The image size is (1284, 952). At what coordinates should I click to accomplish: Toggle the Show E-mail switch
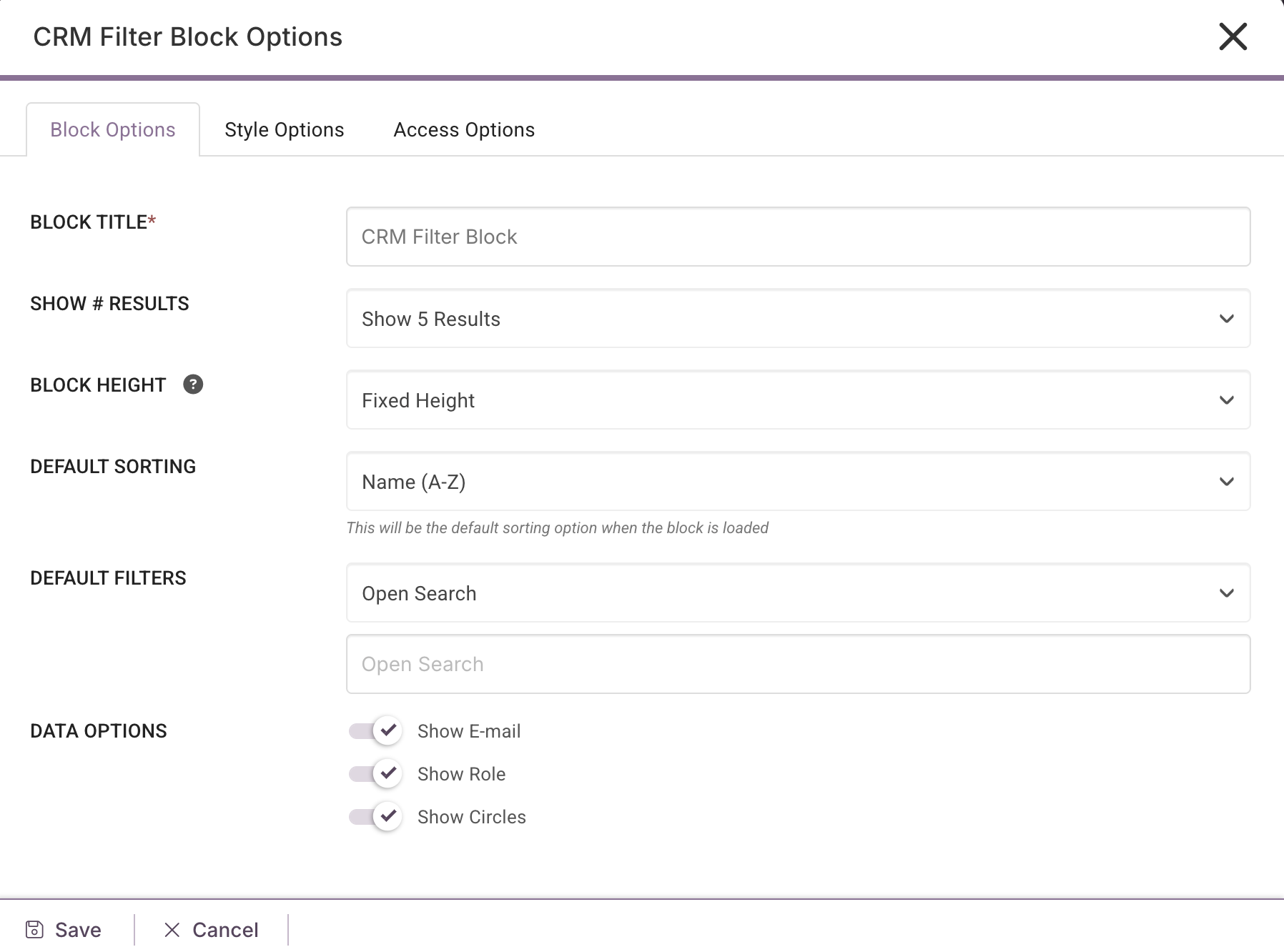point(376,730)
